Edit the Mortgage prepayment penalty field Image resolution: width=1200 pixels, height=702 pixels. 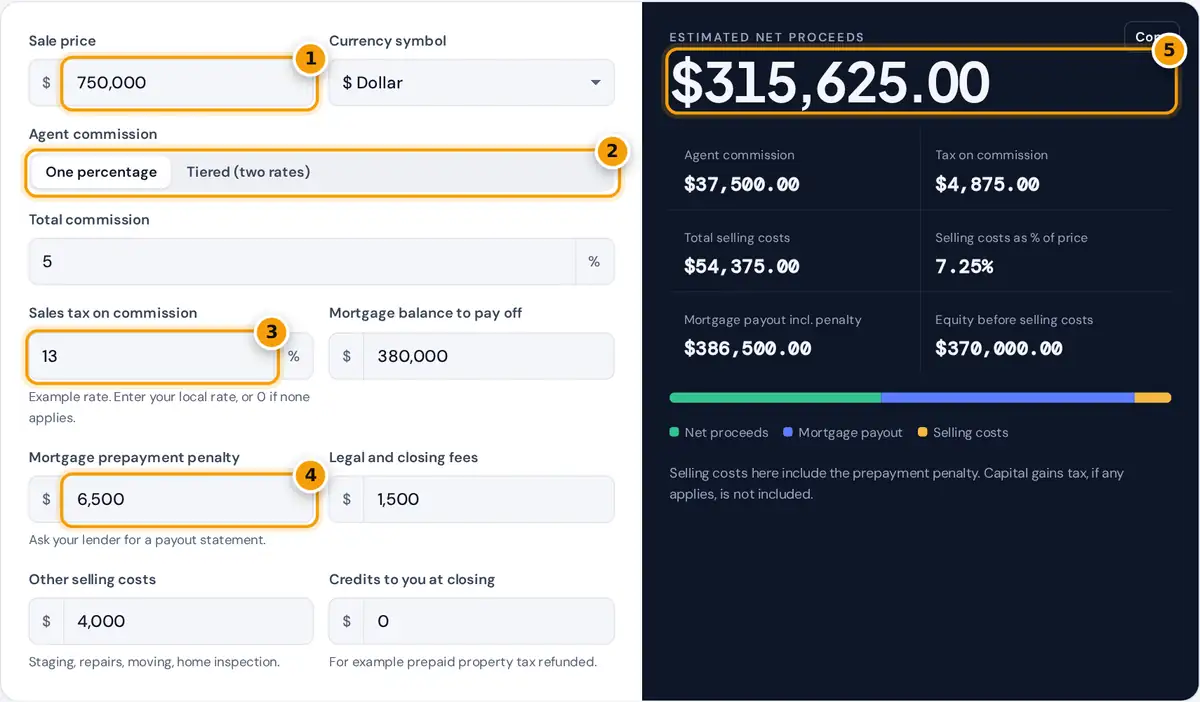[x=189, y=500]
